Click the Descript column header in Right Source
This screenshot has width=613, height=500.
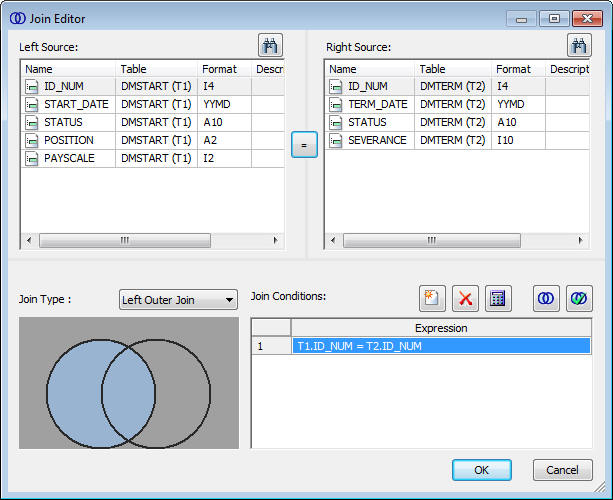click(x=568, y=69)
